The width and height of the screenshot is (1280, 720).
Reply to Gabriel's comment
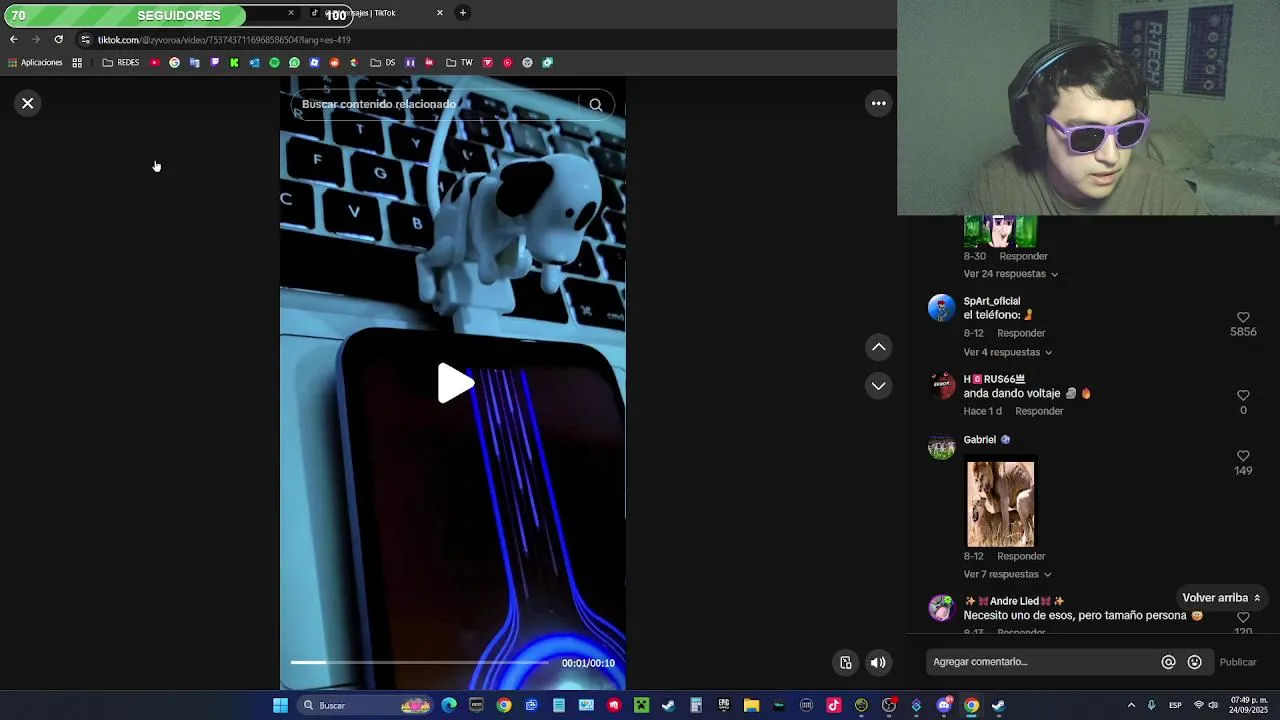pos(1021,556)
